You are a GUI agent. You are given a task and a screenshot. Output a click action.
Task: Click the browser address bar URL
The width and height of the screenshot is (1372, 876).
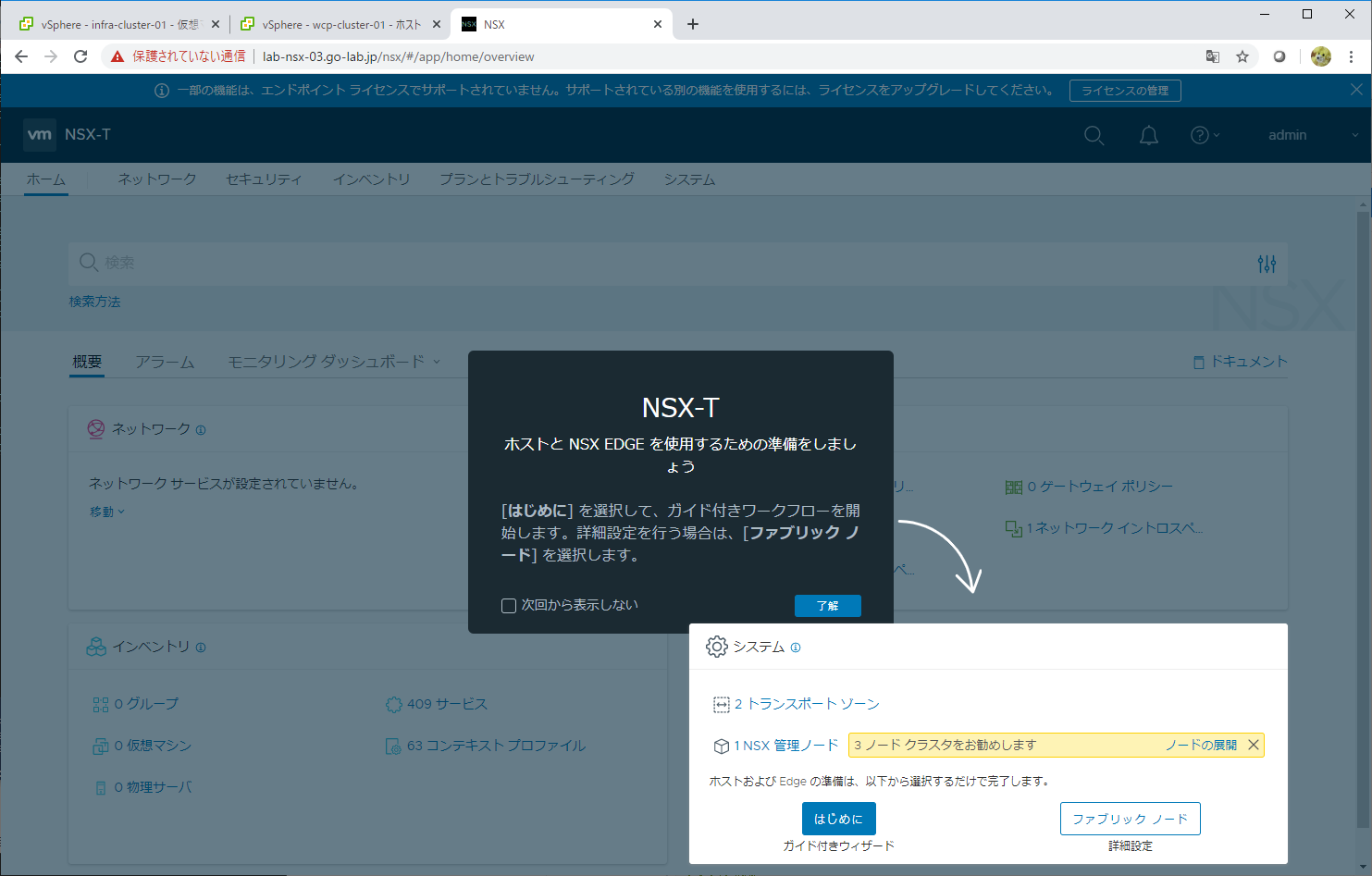click(399, 56)
